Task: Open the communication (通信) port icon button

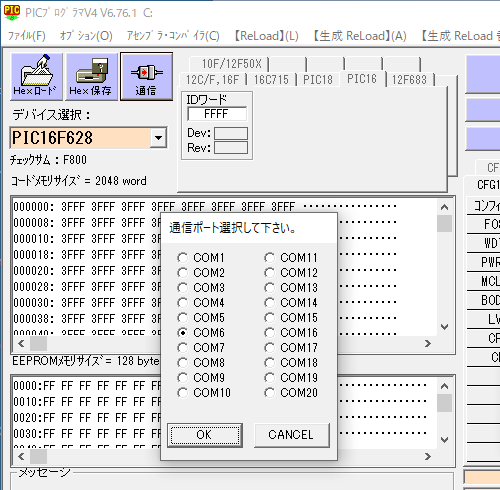Action: [146, 76]
